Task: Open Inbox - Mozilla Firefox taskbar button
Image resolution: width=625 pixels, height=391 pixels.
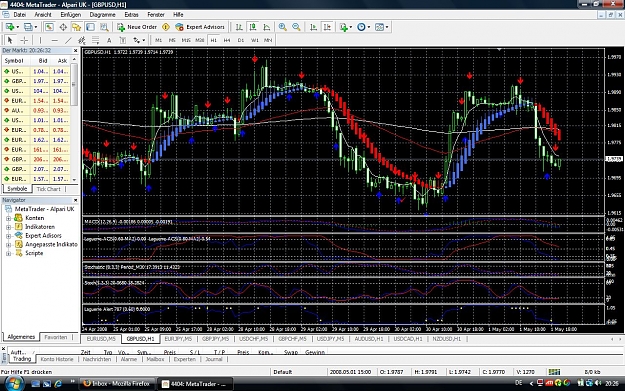Action: [117, 384]
